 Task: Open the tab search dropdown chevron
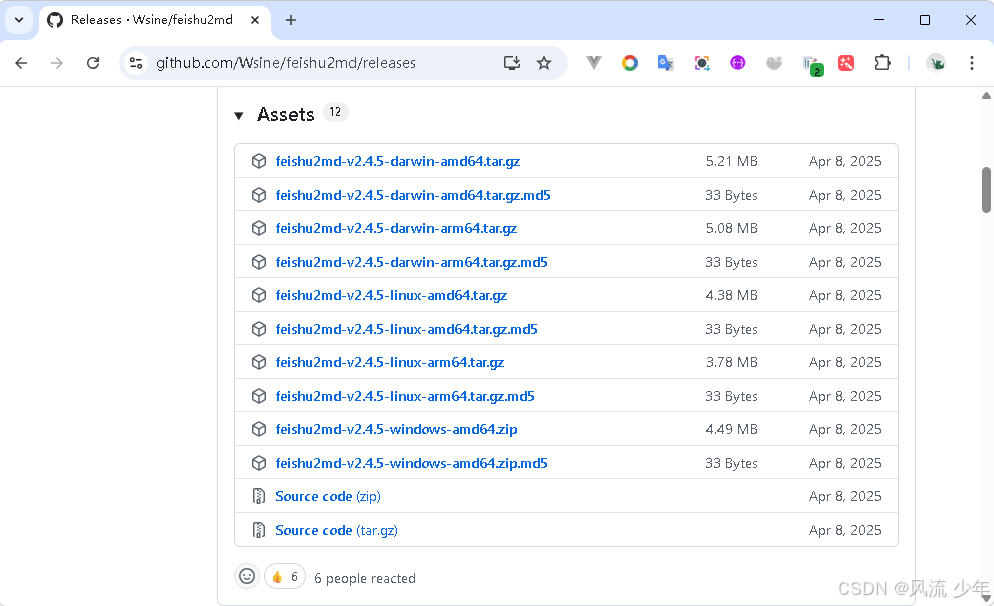tap(19, 20)
